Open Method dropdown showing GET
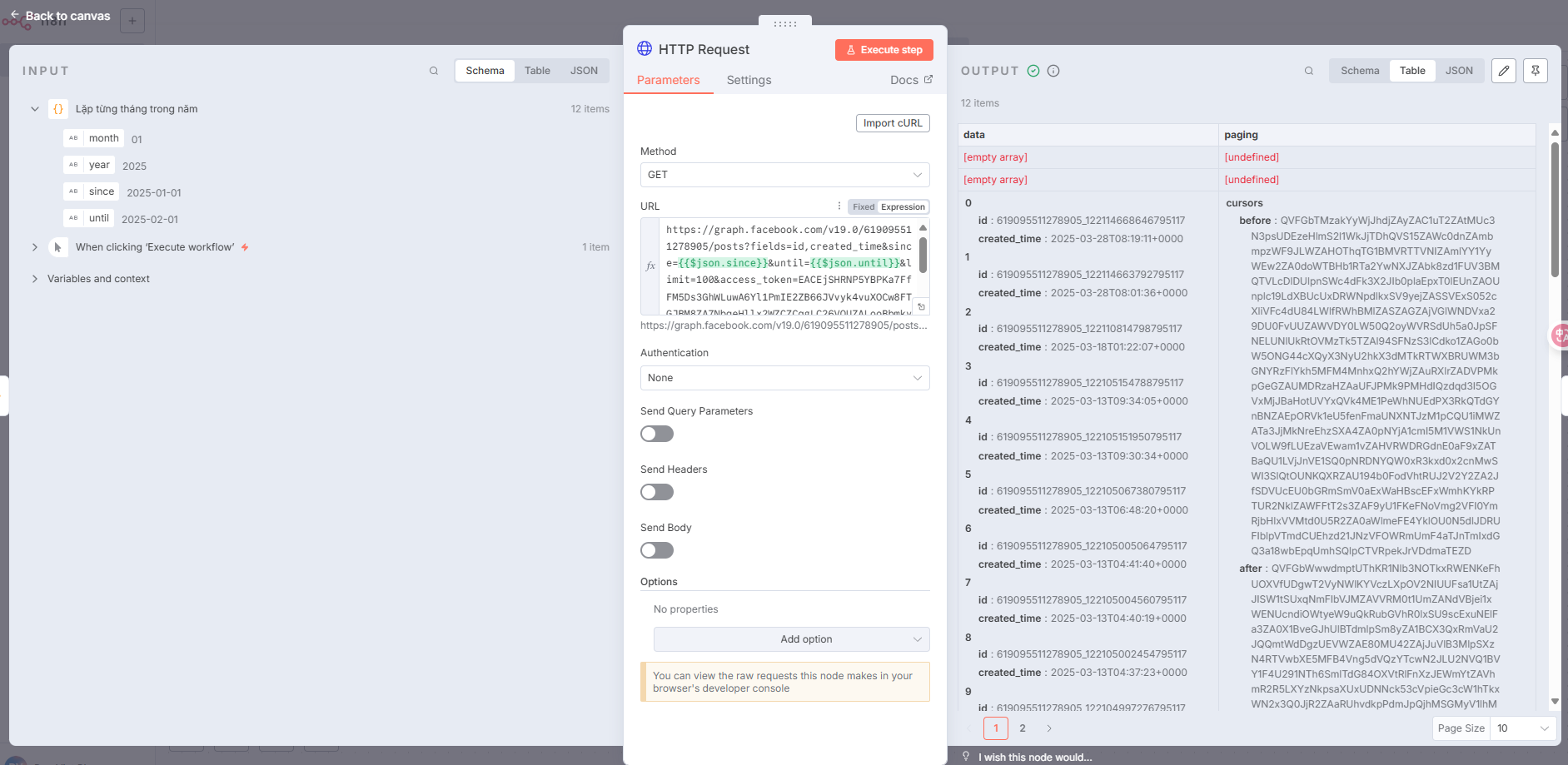The height and width of the screenshot is (765, 1568). pyautogui.click(x=784, y=175)
